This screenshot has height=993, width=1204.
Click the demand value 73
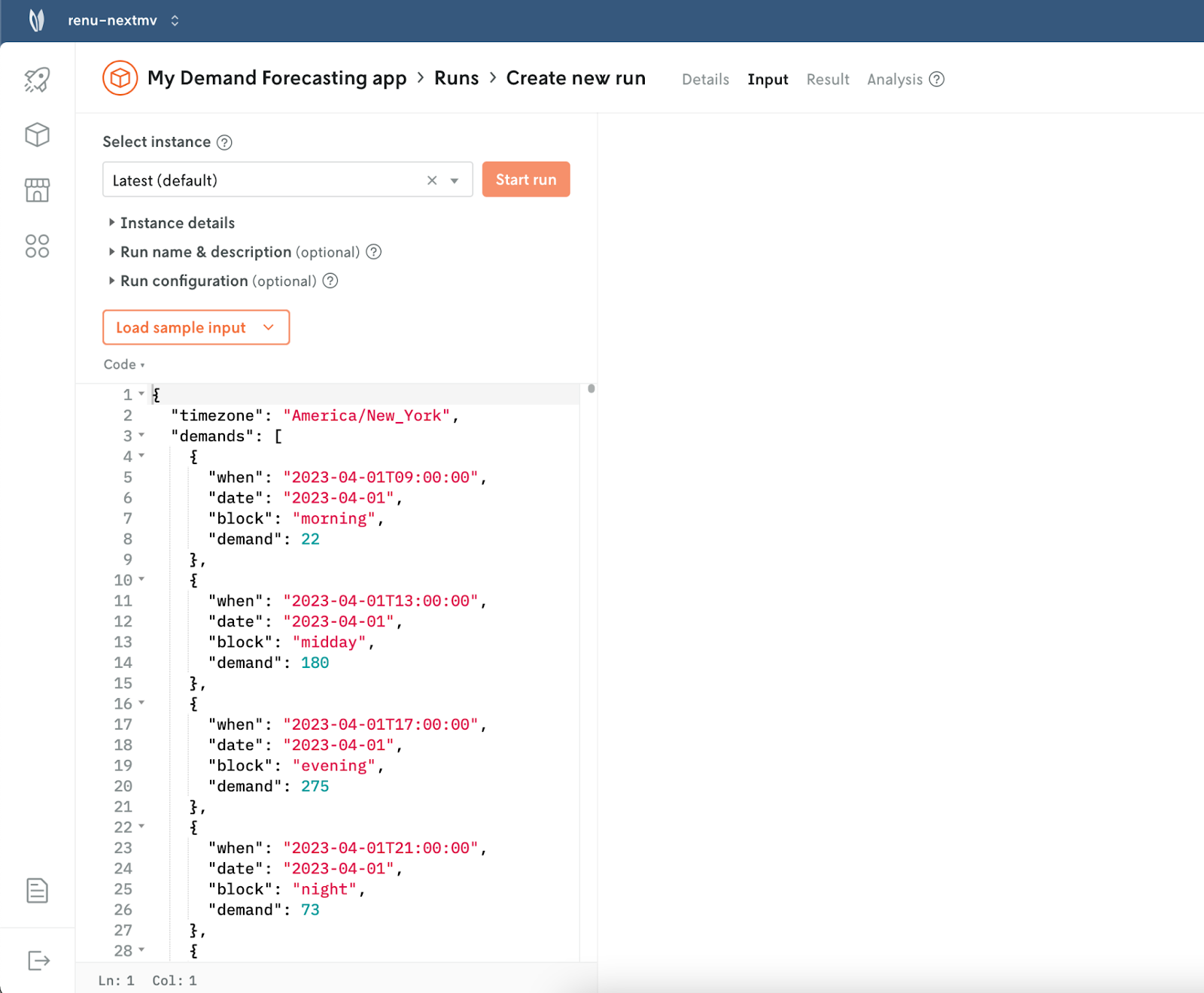[310, 909]
